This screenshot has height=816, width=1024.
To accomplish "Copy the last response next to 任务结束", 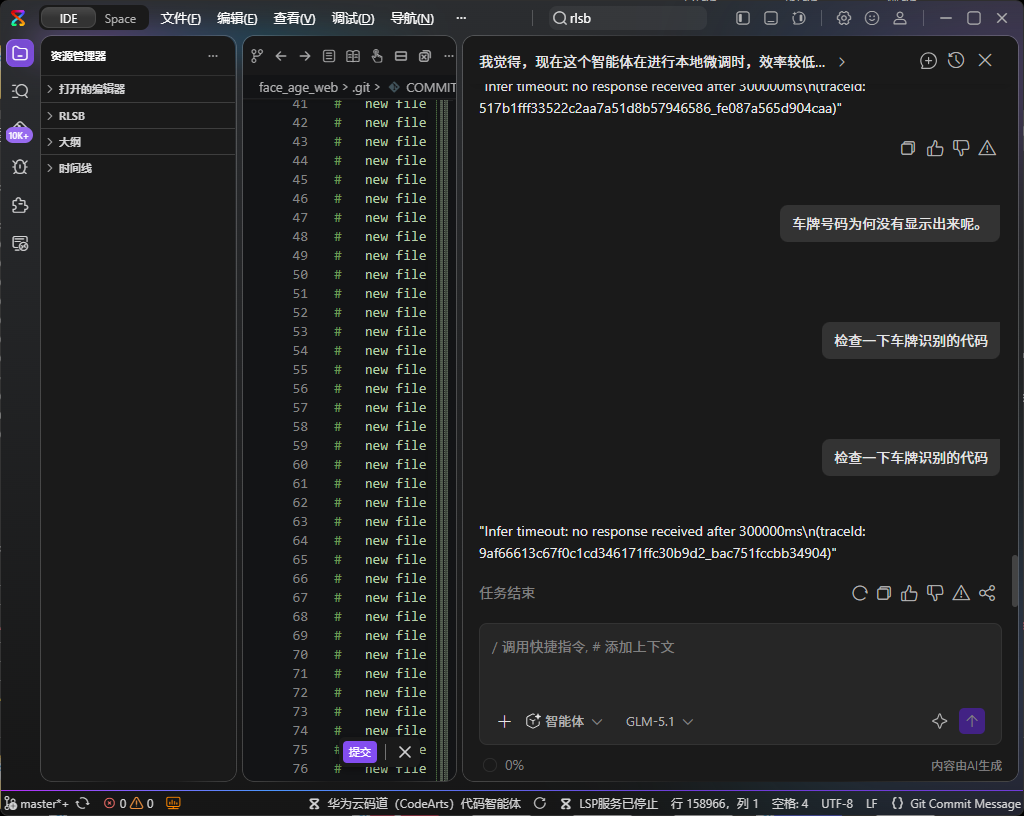I will 884,593.
